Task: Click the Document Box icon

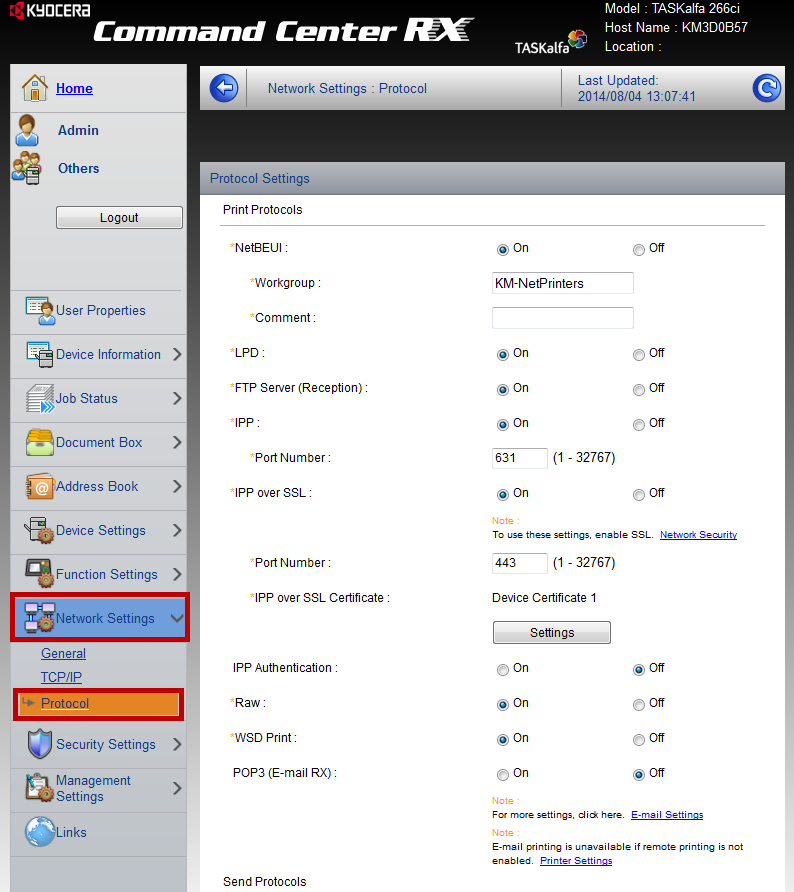Action: (40, 443)
